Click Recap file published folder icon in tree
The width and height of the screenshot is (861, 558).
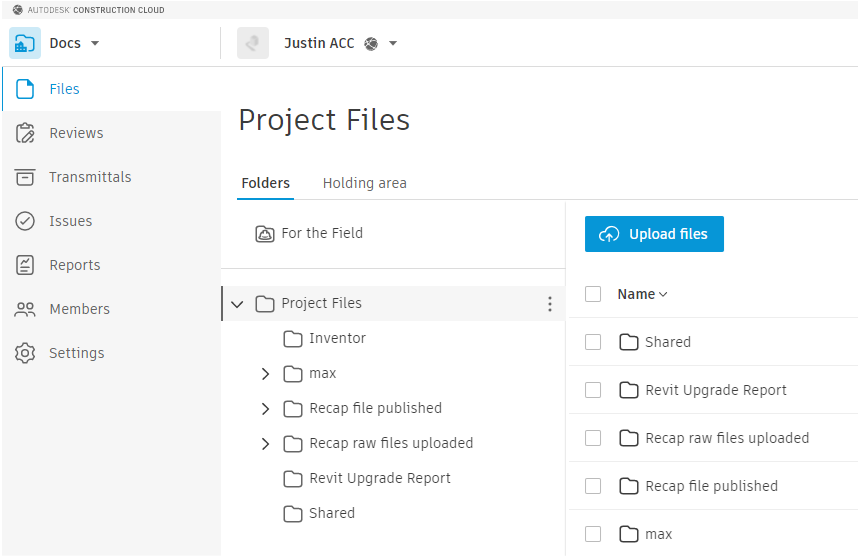point(293,409)
